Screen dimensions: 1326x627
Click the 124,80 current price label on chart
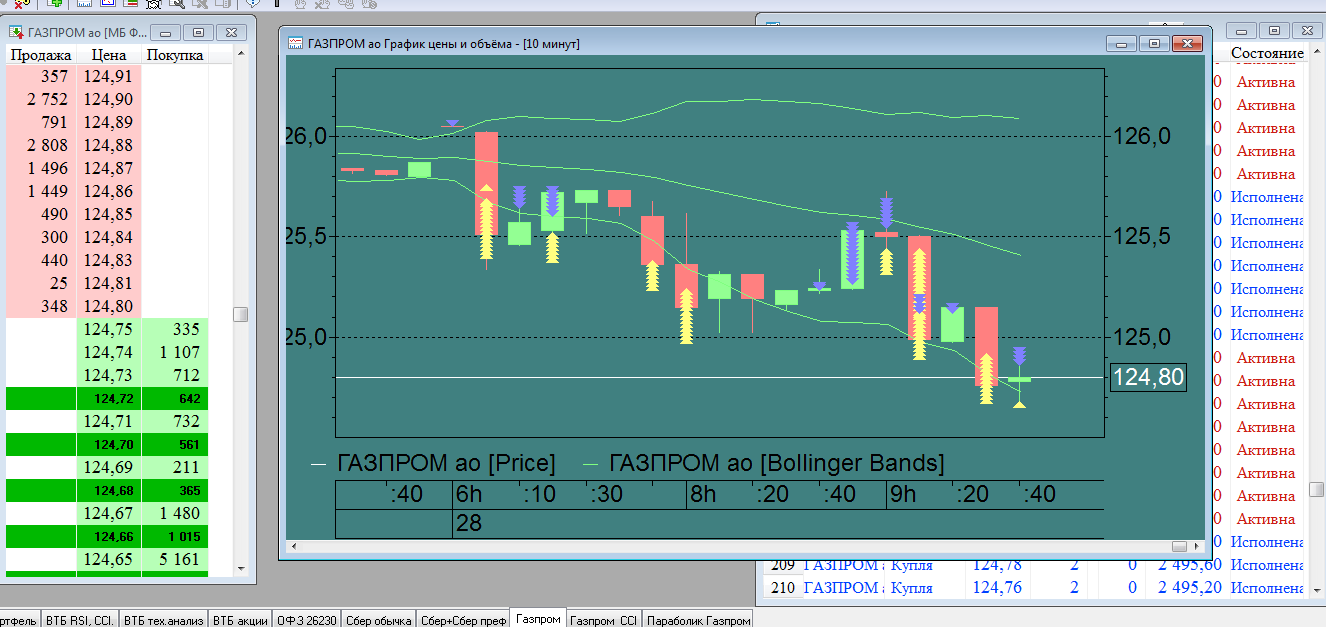pyautogui.click(x=1148, y=377)
